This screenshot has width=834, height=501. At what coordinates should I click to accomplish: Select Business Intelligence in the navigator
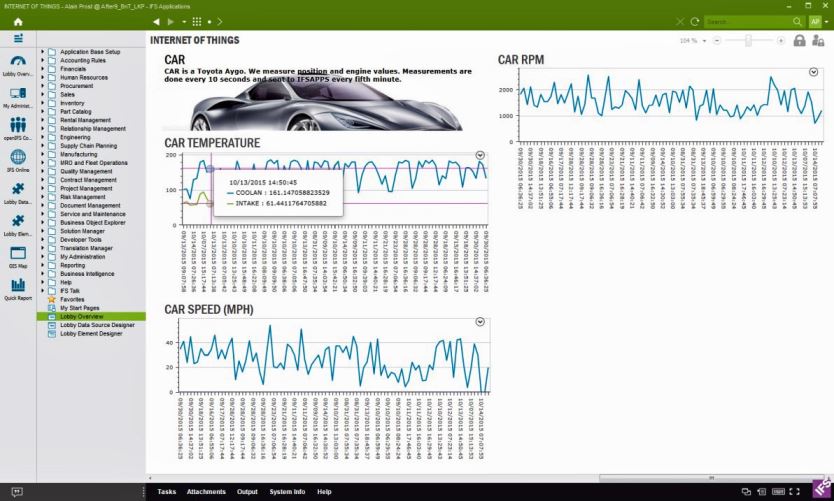click(x=87, y=273)
